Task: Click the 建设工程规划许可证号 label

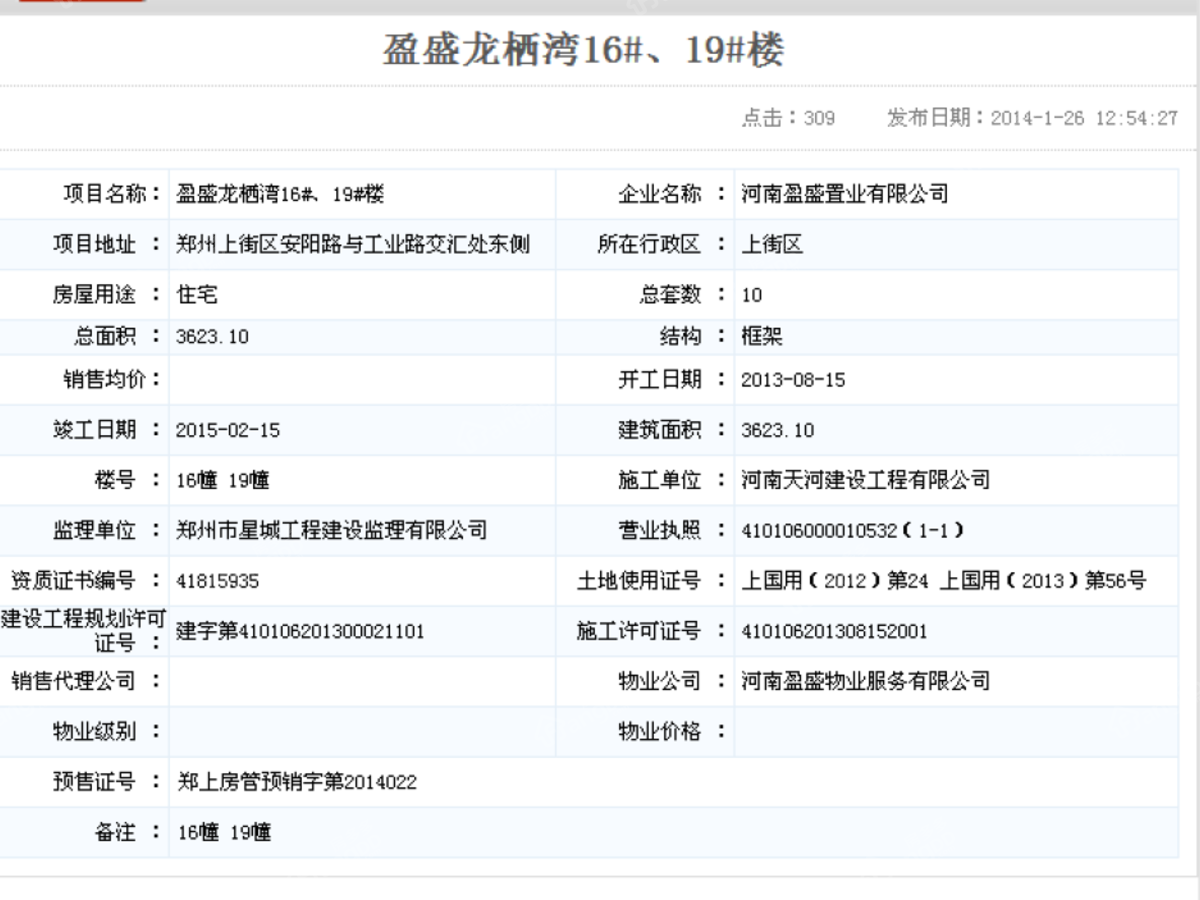Action: pos(84,630)
